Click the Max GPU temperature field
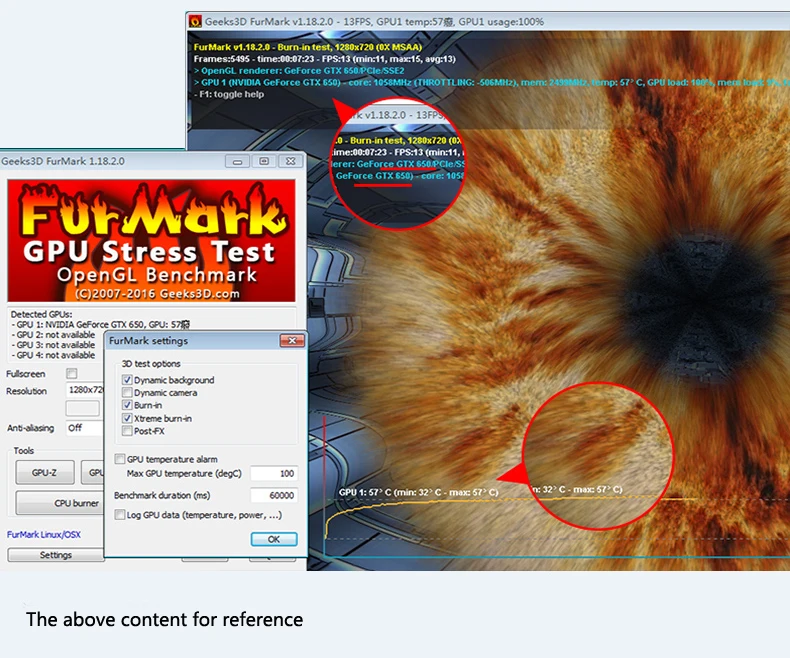Screen dimensions: 790x658 [274, 474]
